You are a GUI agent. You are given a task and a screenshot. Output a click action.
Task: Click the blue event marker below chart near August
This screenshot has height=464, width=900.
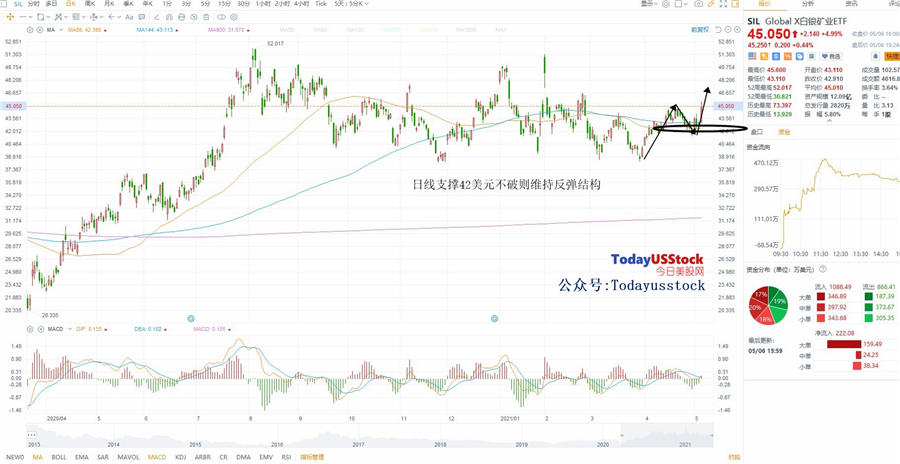point(191,318)
